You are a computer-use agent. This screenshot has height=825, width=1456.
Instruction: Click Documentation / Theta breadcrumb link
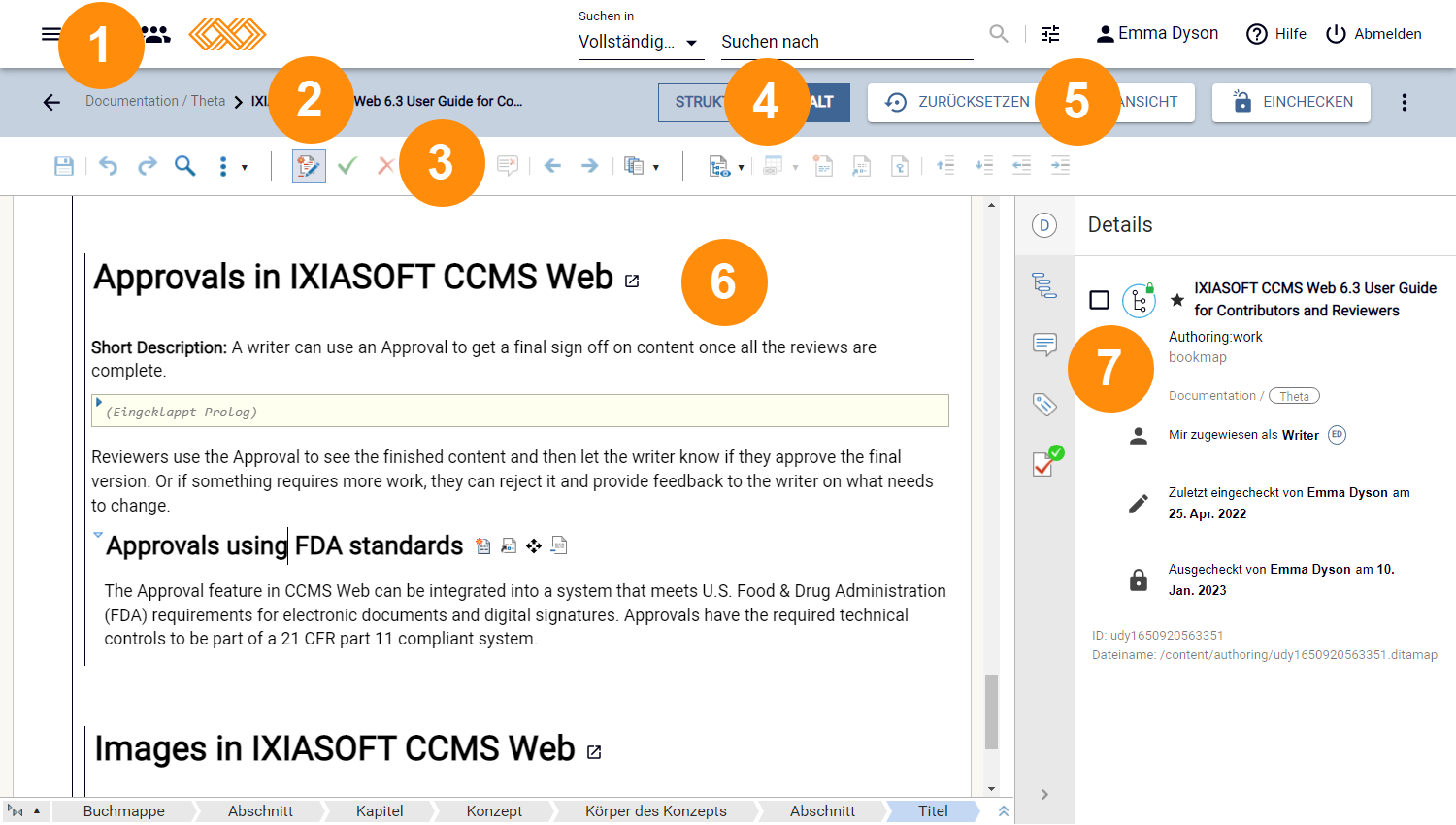(x=155, y=101)
